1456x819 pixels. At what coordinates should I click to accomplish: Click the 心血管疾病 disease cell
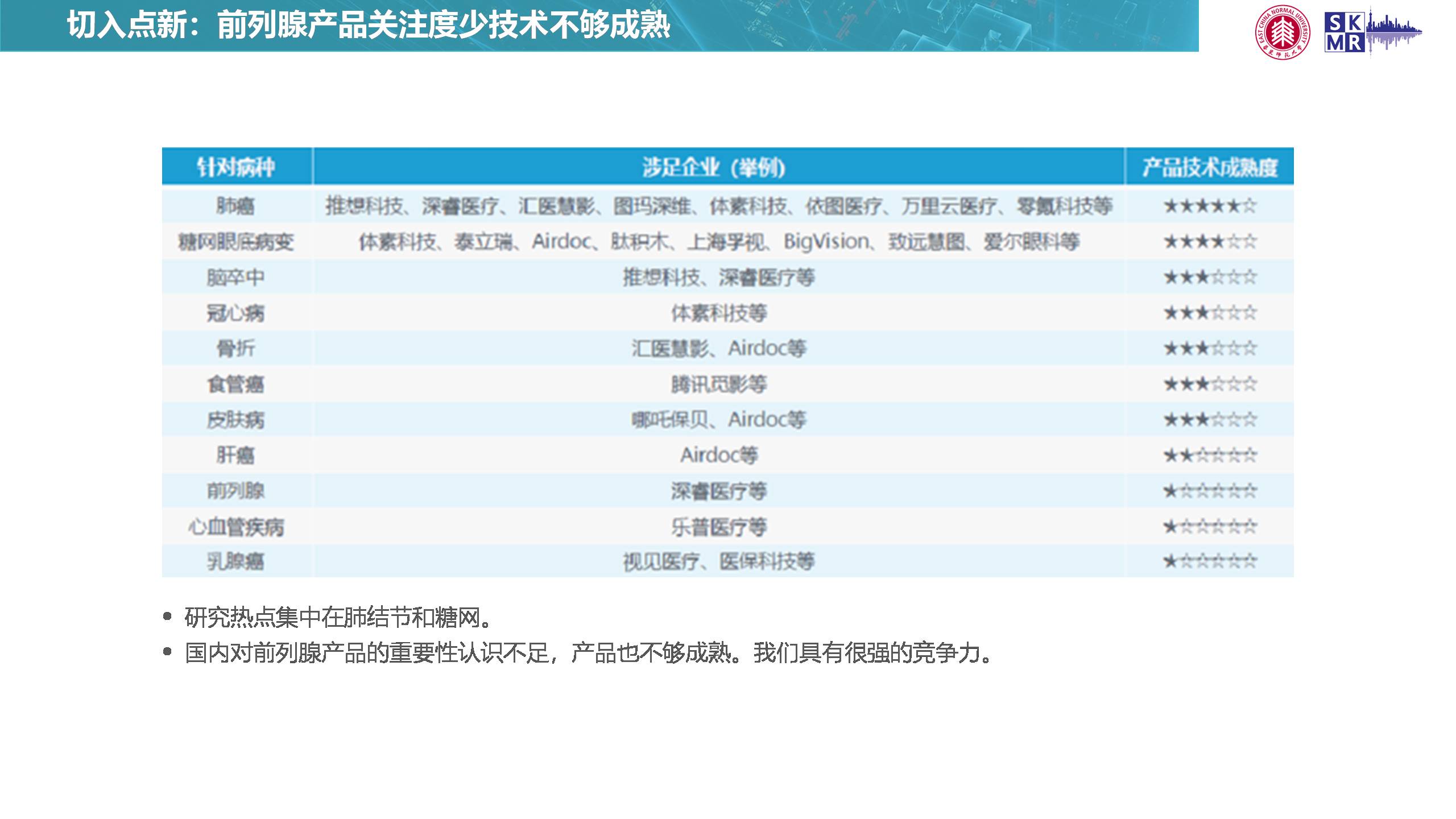(x=236, y=527)
